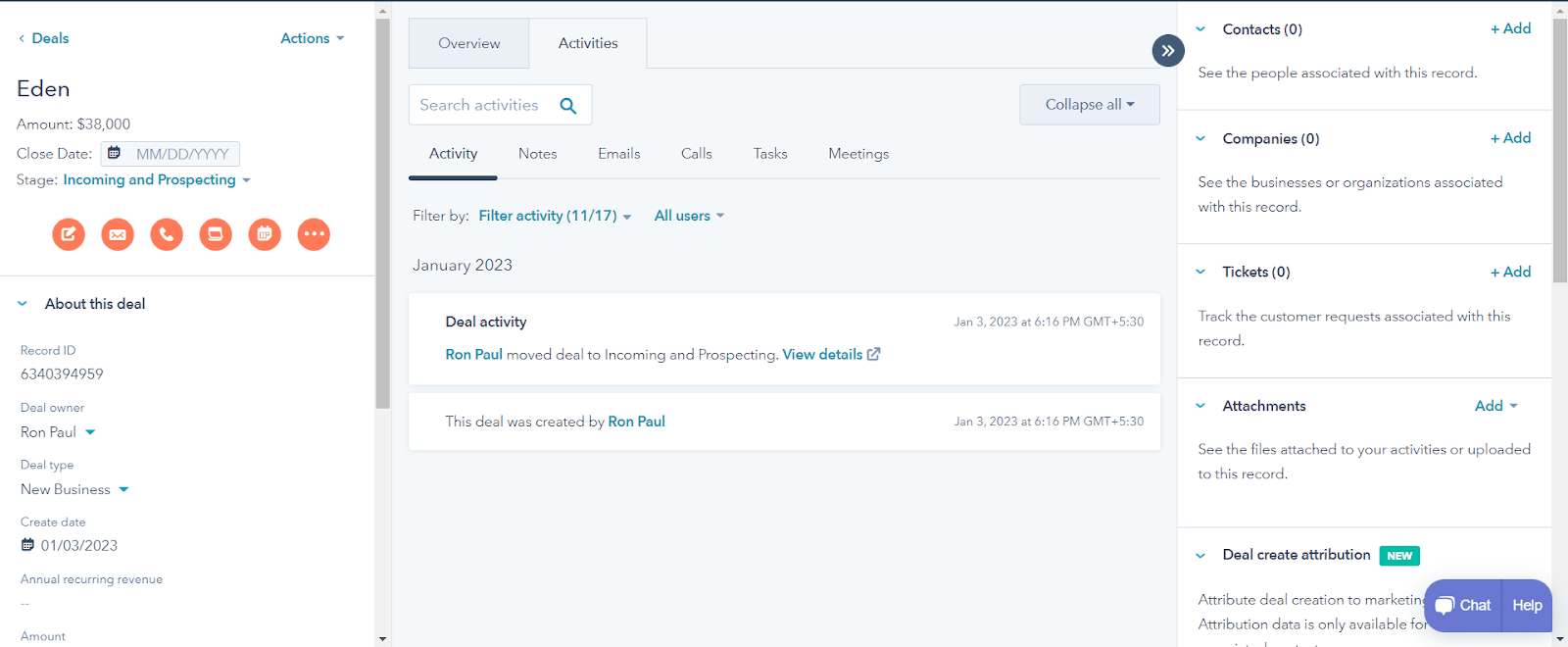The image size is (1568, 647).
Task: Add a company with + Add
Action: (x=1510, y=138)
